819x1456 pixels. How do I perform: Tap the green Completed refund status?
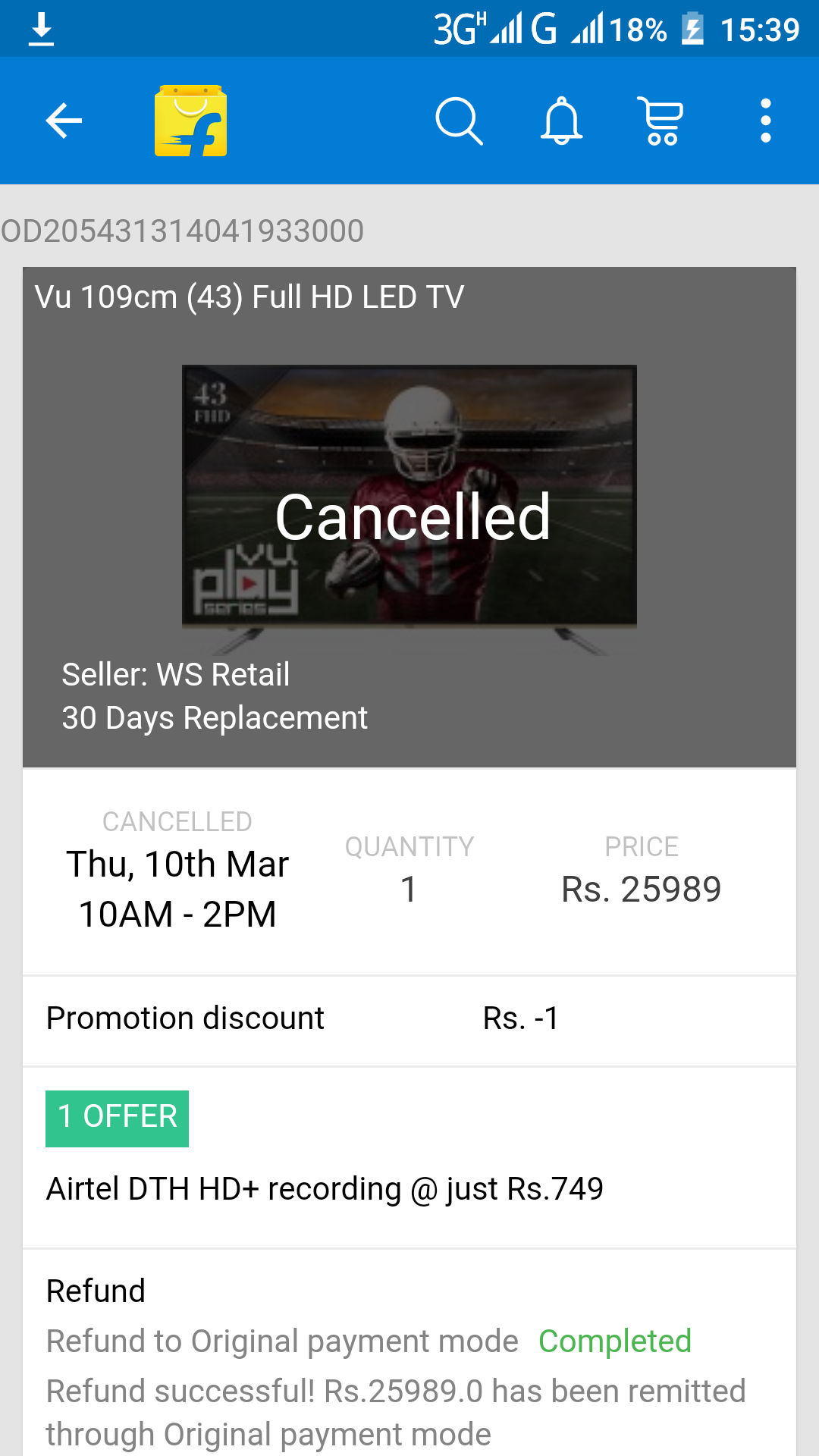point(614,1341)
